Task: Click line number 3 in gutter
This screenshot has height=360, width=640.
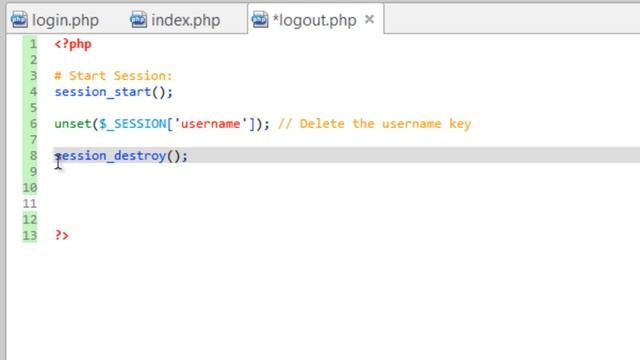Action: coord(33,76)
